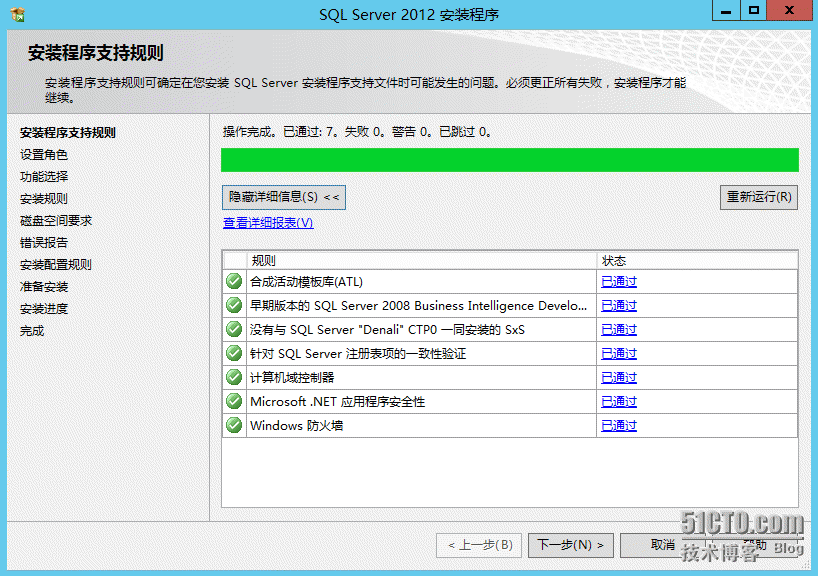Select the 计算机域控制器 rule text
Viewport: 818px width, 576px height.
pos(292,378)
